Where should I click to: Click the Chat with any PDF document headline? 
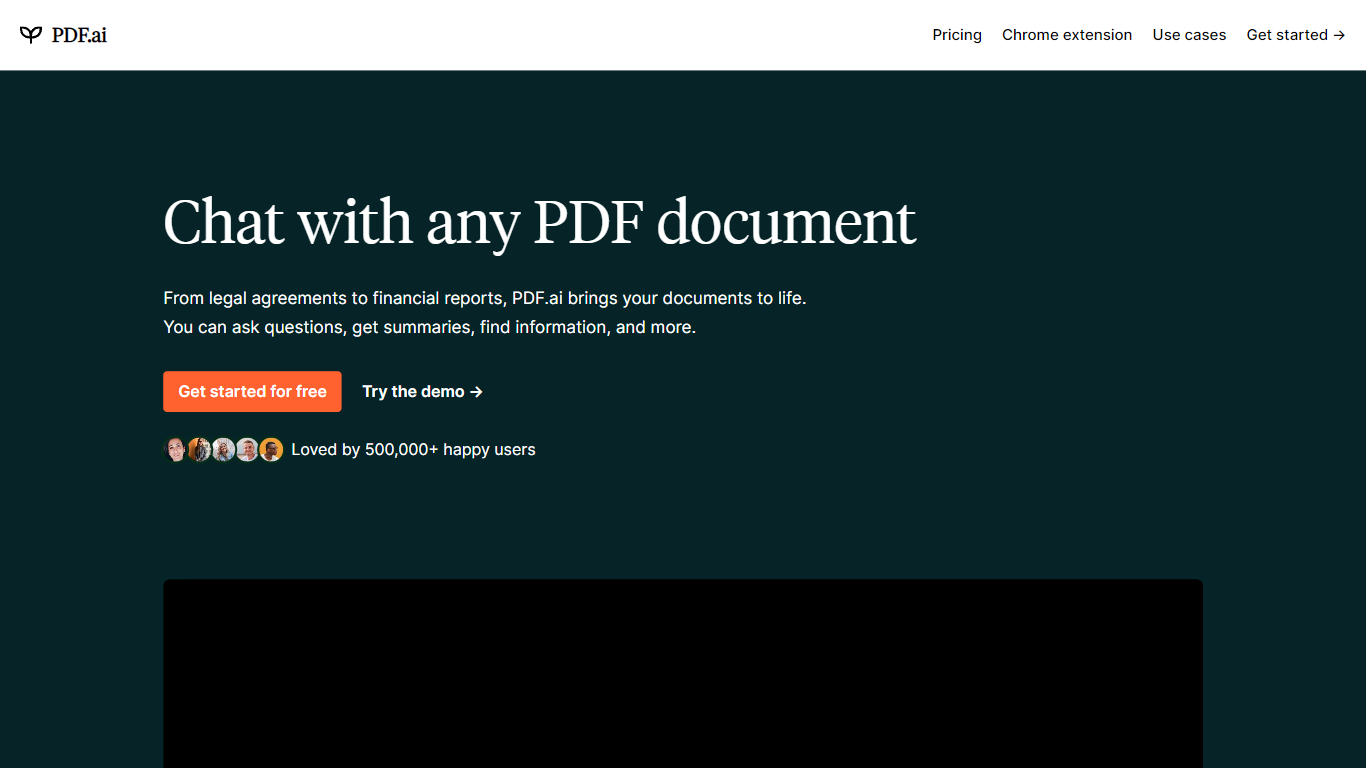pos(539,222)
